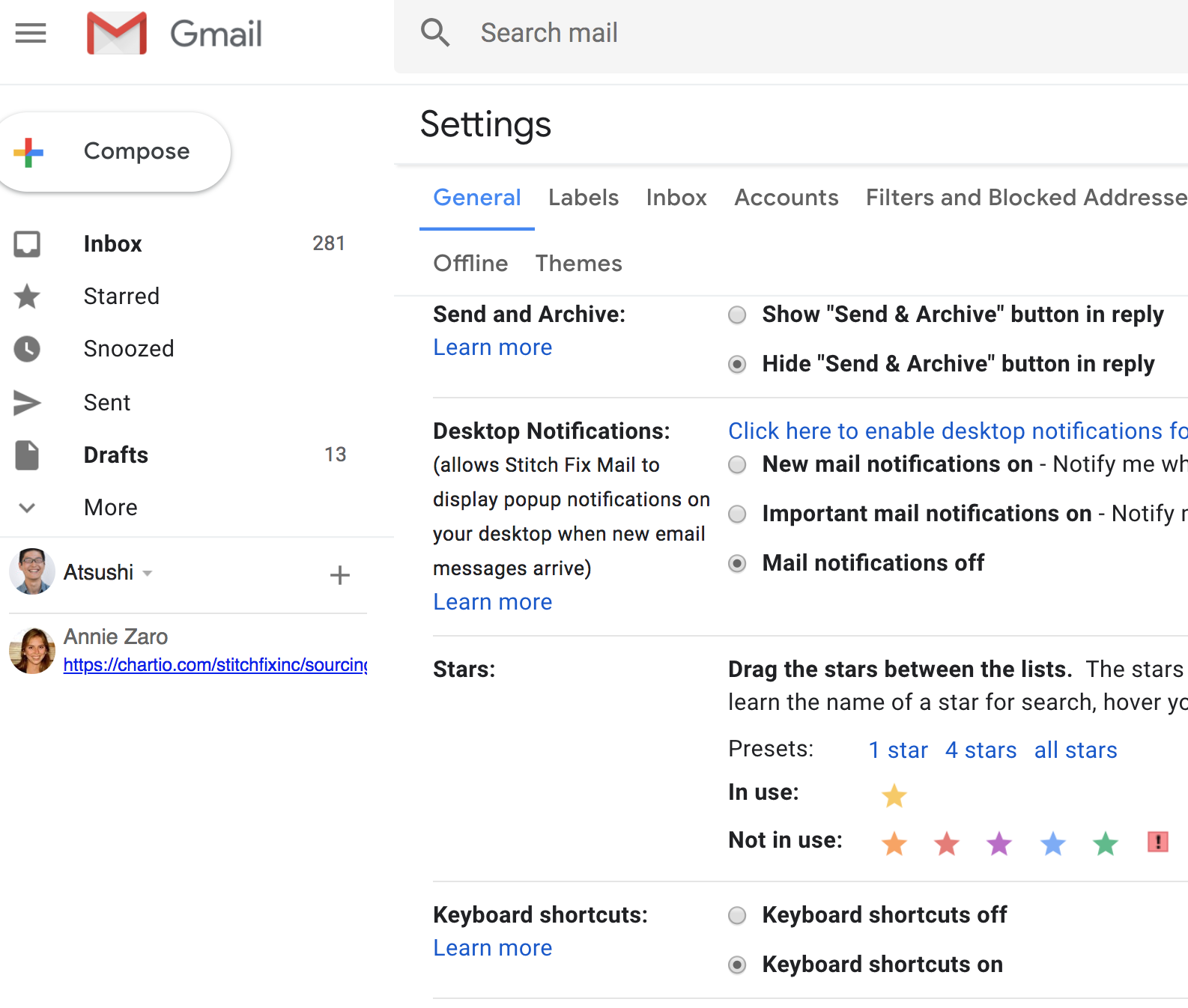1188x1008 pixels.
Task: Open the Drafts folder label
Action: click(116, 455)
